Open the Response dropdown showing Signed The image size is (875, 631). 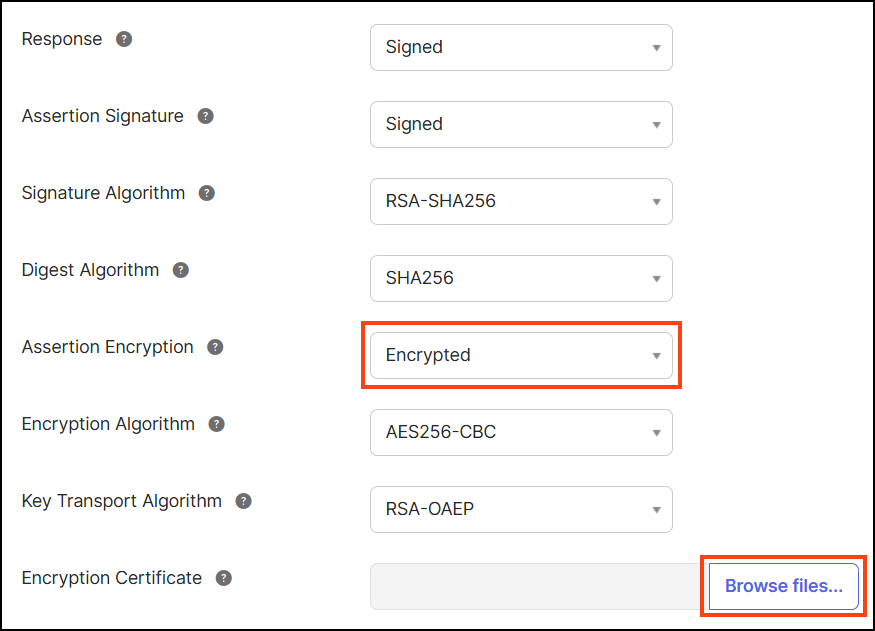coord(520,47)
